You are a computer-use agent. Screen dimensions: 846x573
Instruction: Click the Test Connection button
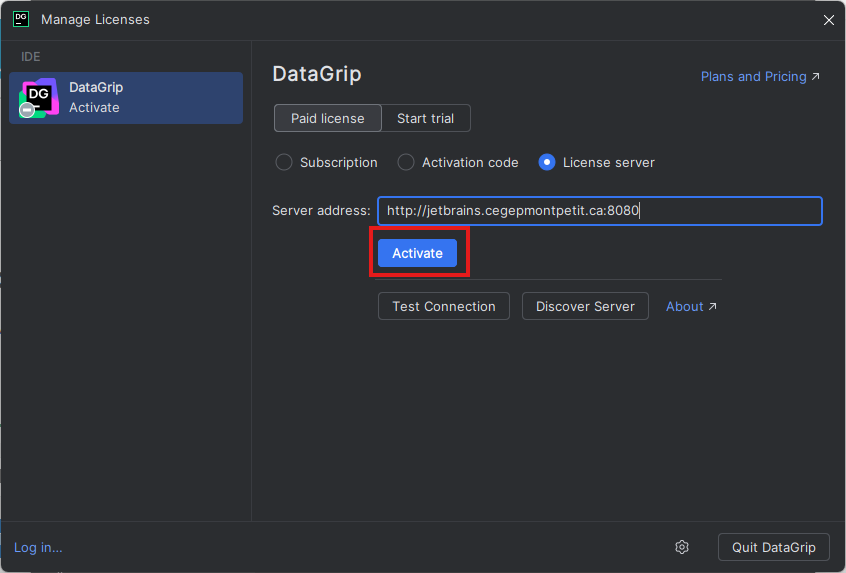tap(443, 306)
